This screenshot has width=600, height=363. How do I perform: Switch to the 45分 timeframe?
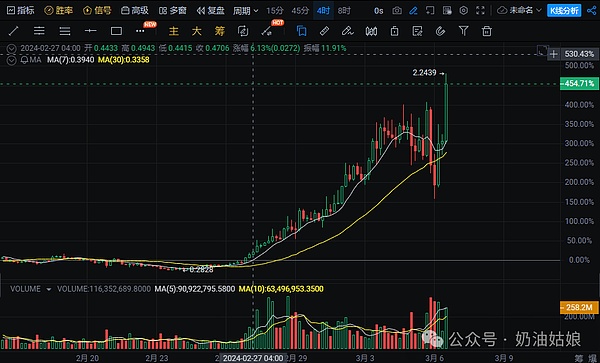(300, 11)
